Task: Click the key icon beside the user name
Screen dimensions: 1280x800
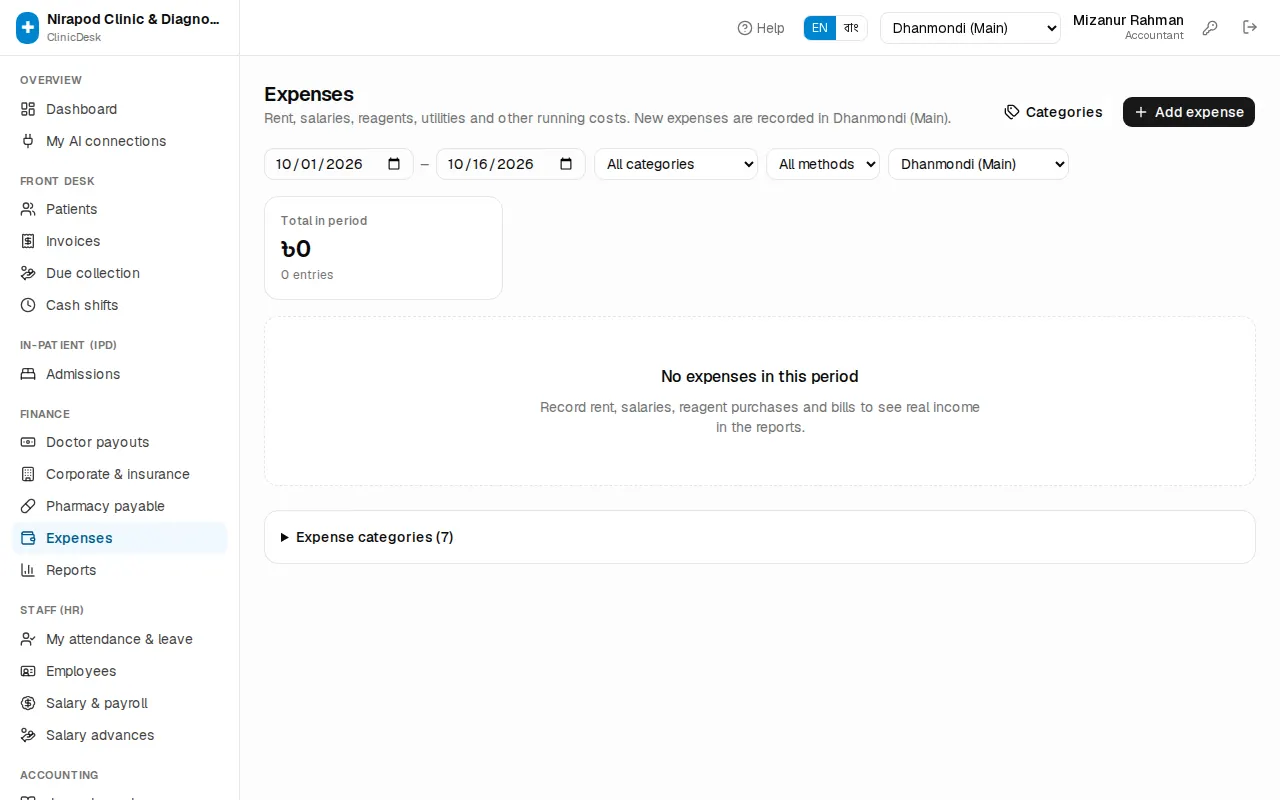Action: (1210, 28)
